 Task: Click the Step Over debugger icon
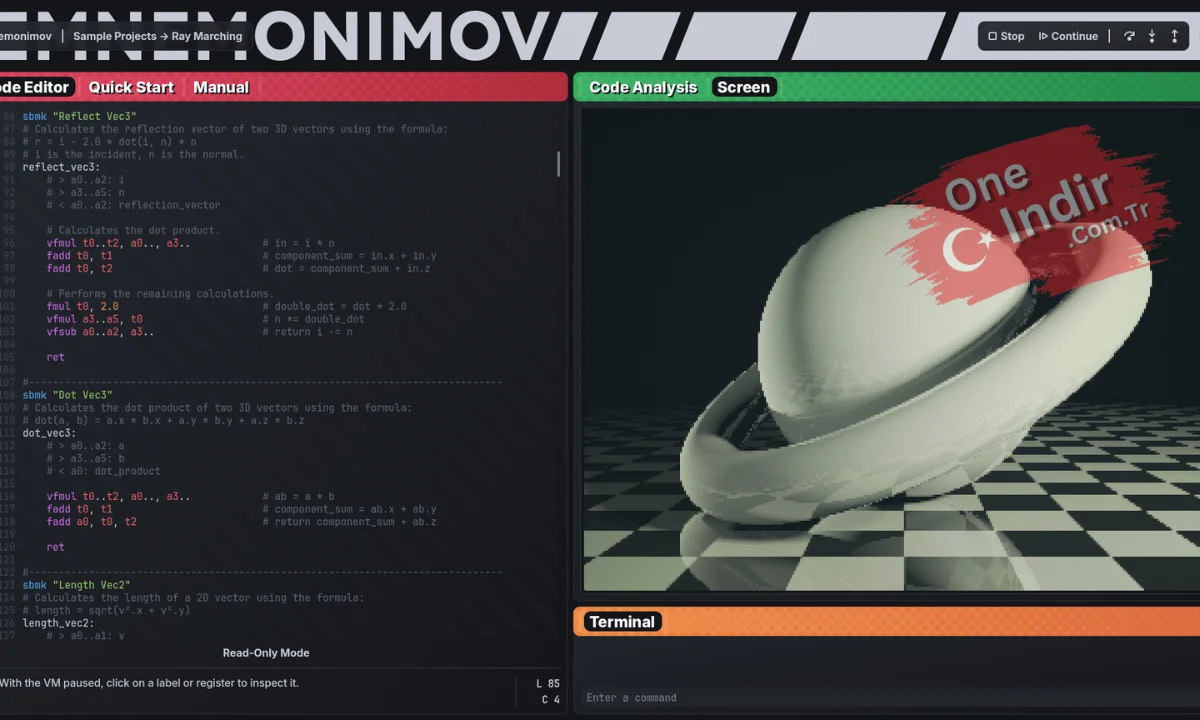[x=1129, y=36]
